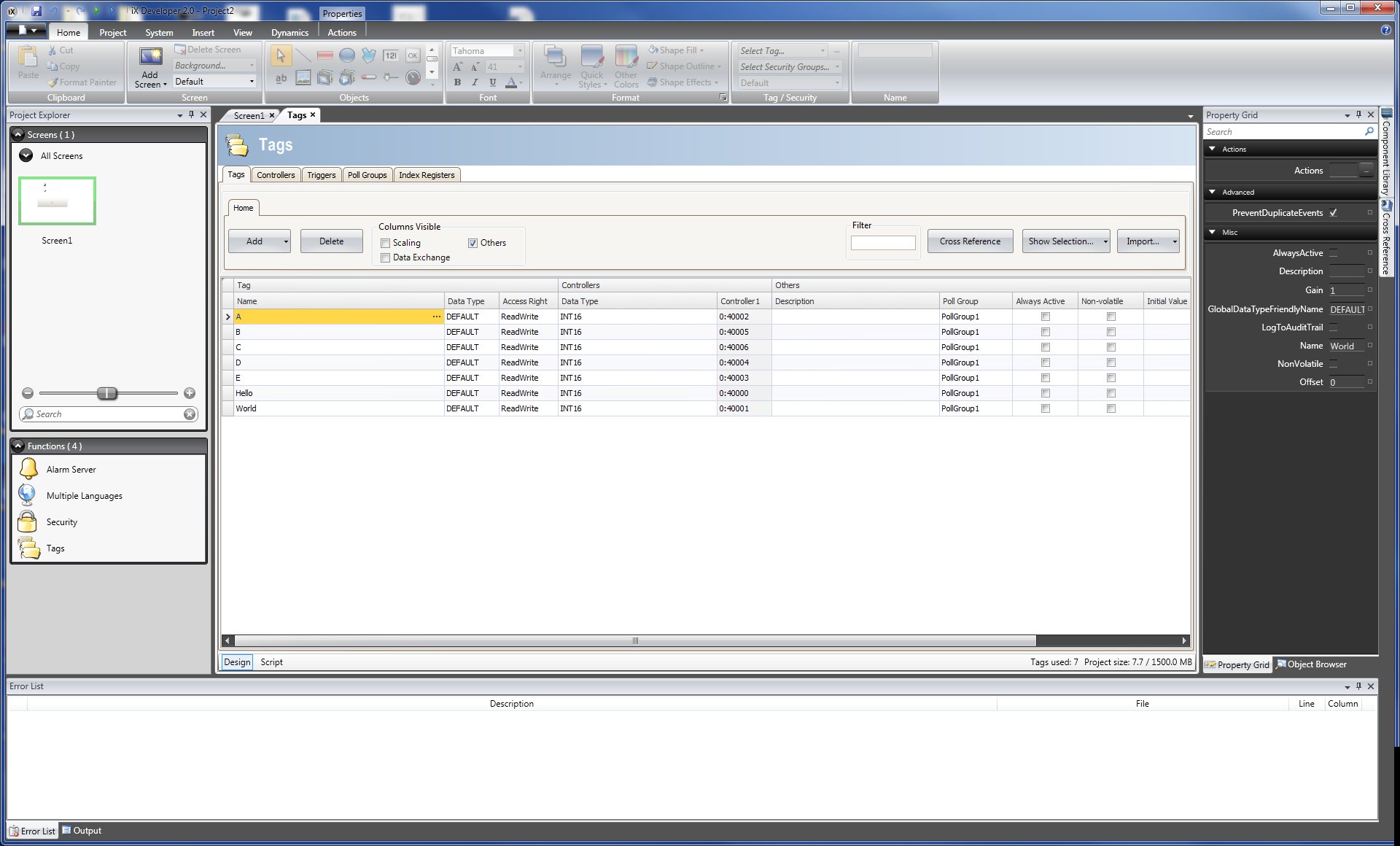Enable the Scaling columns checkbox
The height and width of the screenshot is (846, 1400).
[x=385, y=243]
